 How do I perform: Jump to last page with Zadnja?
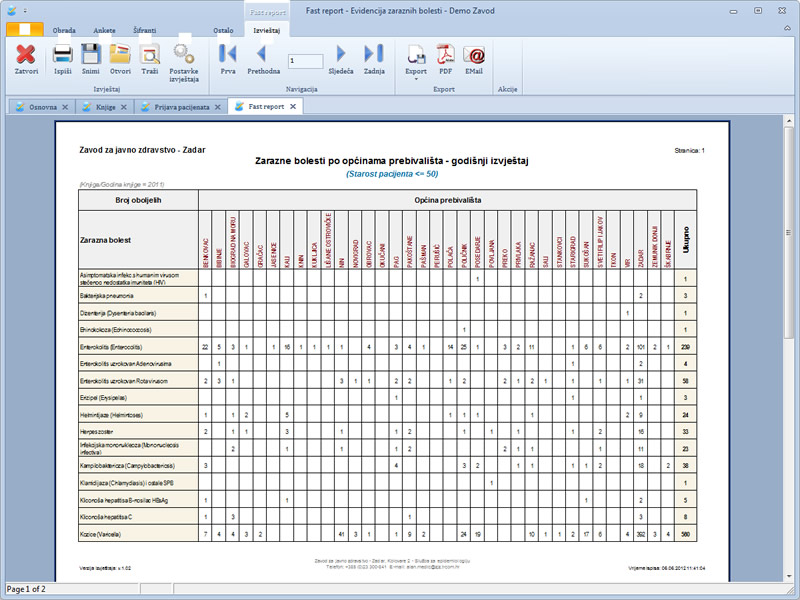[374, 59]
